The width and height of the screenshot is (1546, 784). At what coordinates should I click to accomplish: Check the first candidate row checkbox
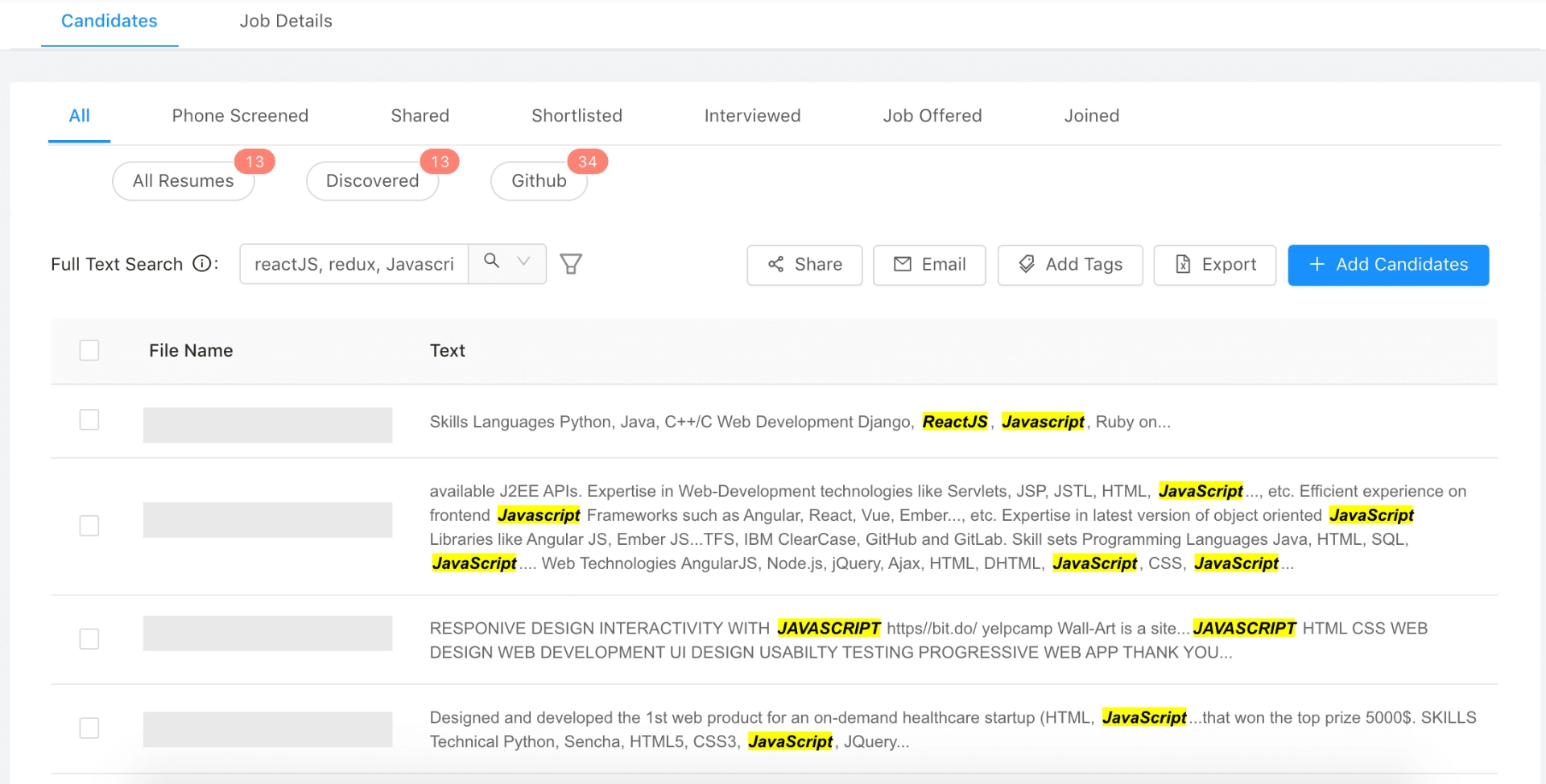coord(89,419)
